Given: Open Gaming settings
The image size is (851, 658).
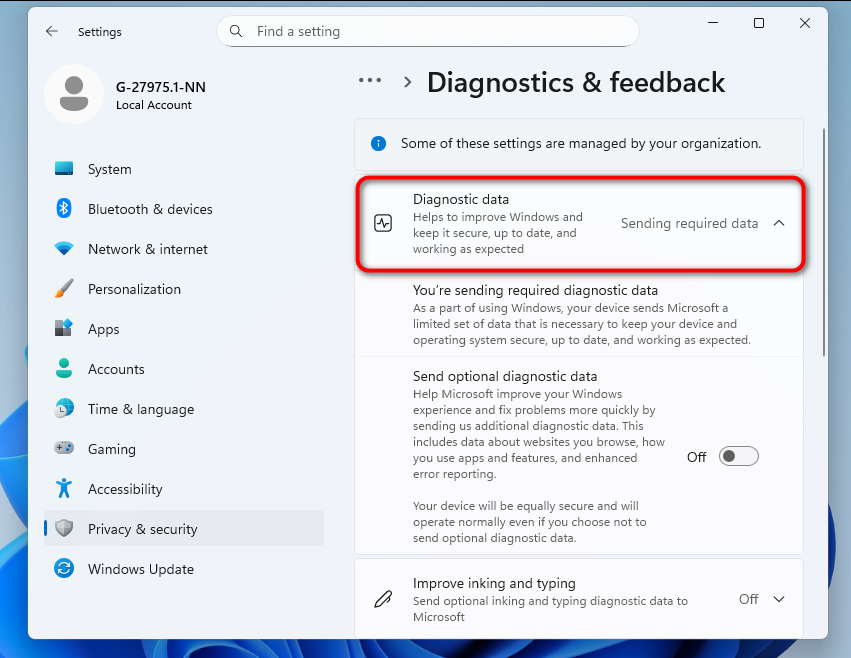Looking at the screenshot, I should pyautogui.click(x=184, y=449).
